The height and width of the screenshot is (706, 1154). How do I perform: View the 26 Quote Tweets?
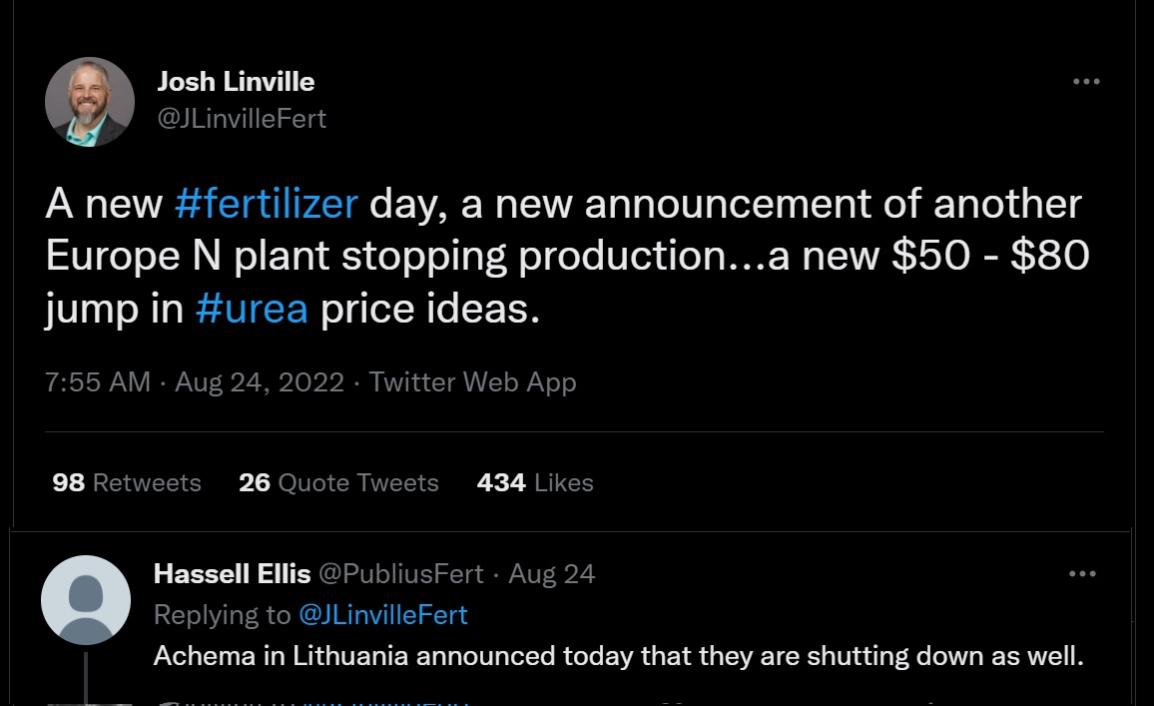[x=338, y=483]
